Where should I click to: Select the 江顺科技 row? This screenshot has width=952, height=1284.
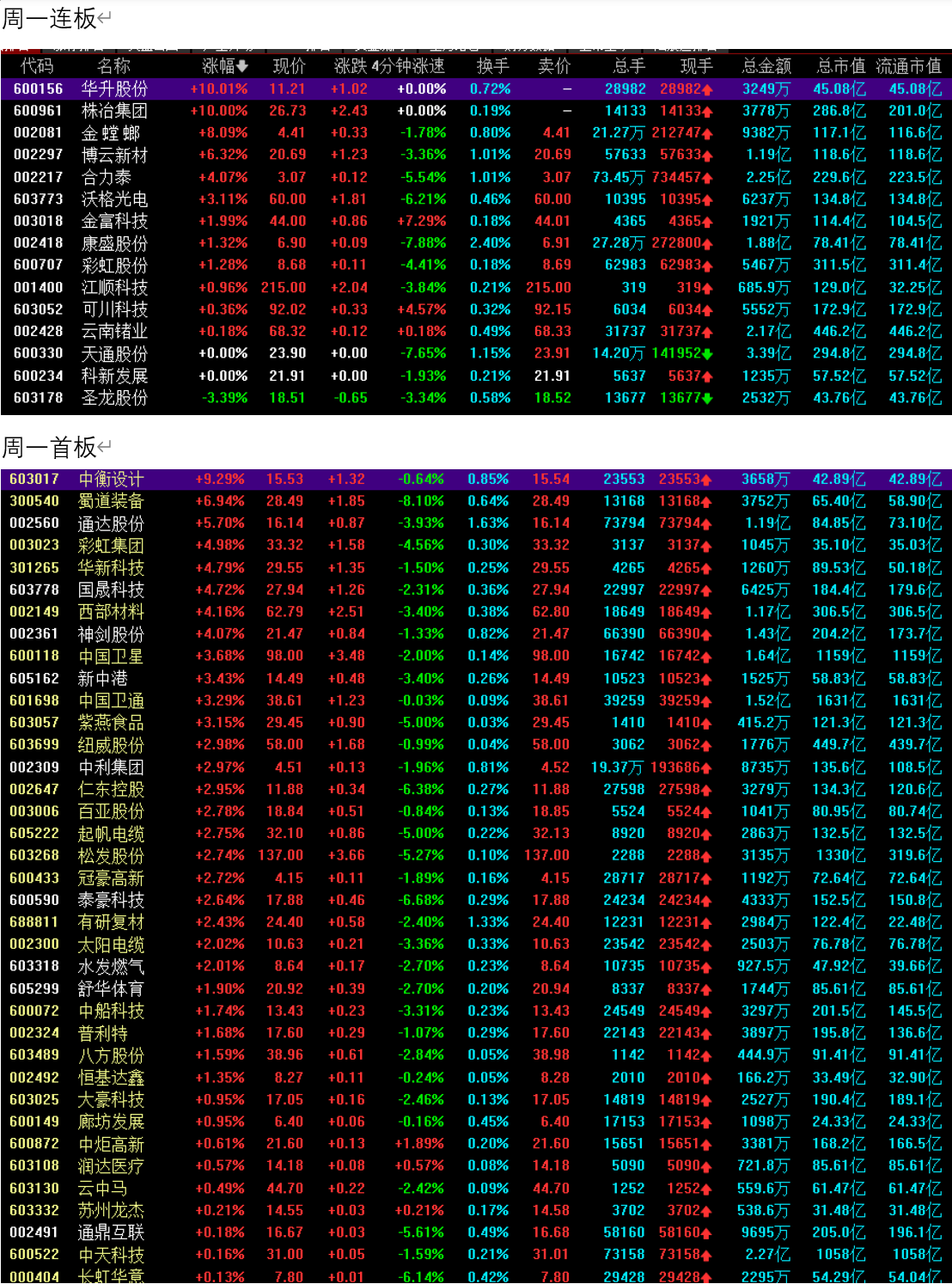[x=476, y=288]
